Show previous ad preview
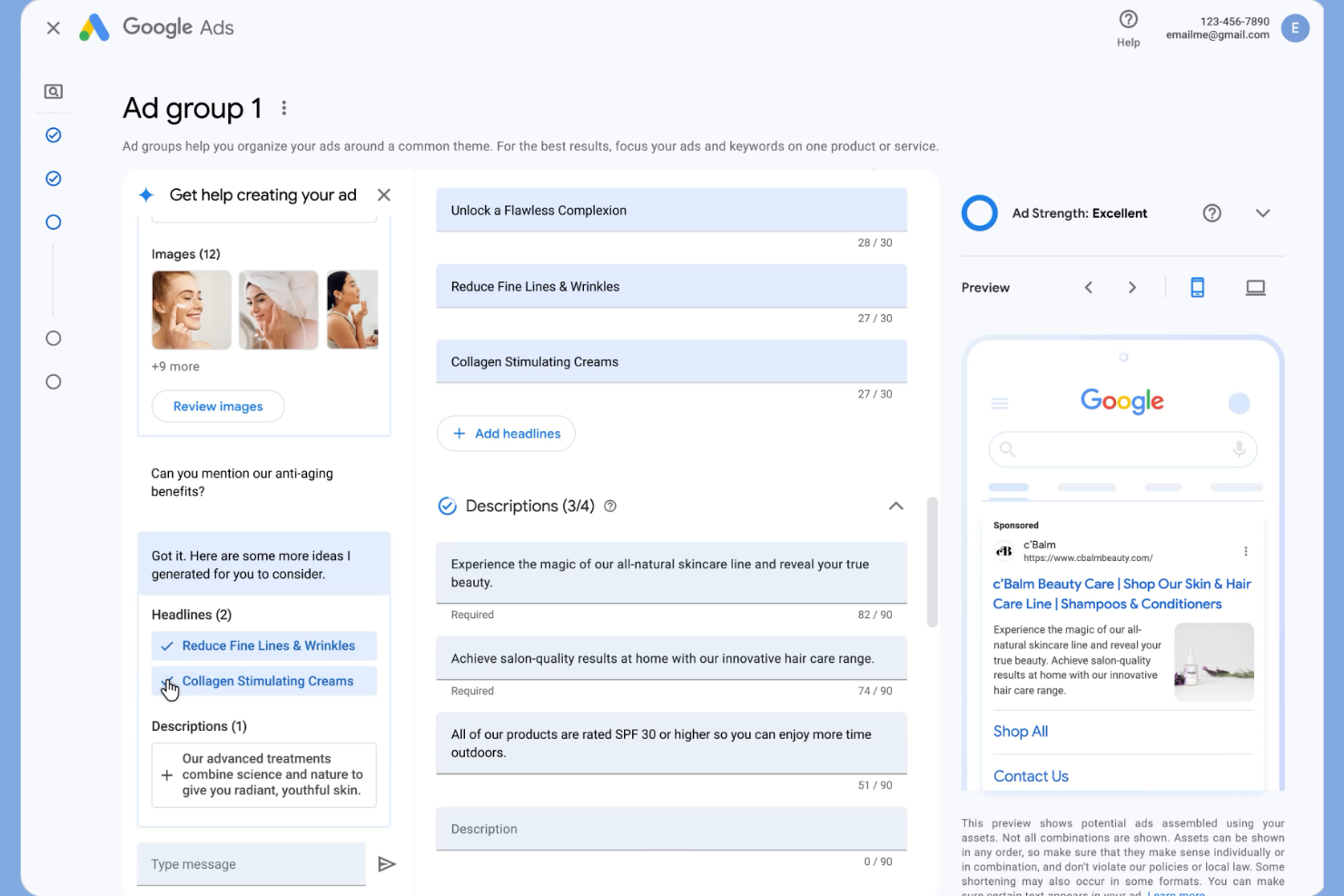 1089,288
